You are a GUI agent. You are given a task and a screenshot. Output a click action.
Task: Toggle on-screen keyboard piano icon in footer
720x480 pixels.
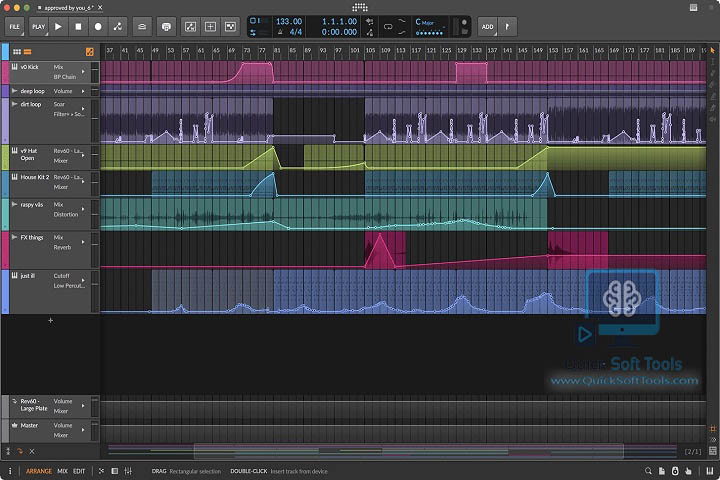[710, 471]
